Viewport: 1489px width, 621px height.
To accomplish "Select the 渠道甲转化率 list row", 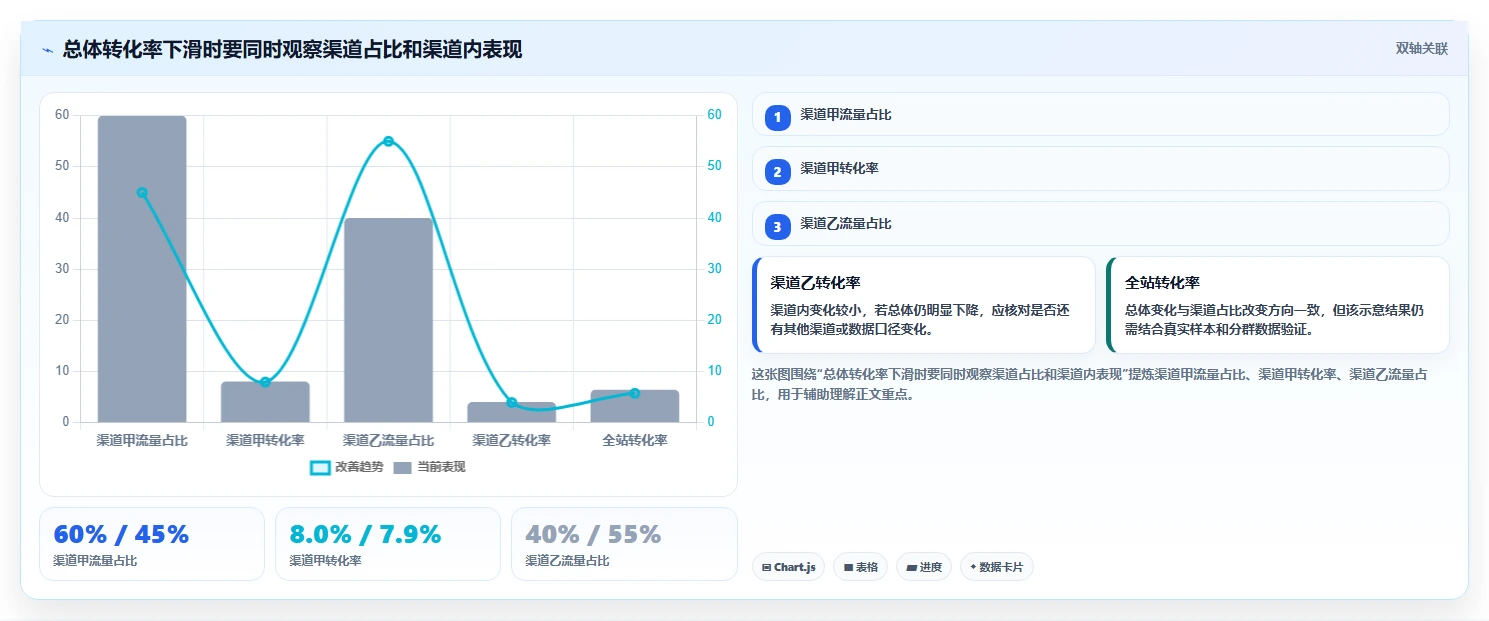I will pos(1100,169).
